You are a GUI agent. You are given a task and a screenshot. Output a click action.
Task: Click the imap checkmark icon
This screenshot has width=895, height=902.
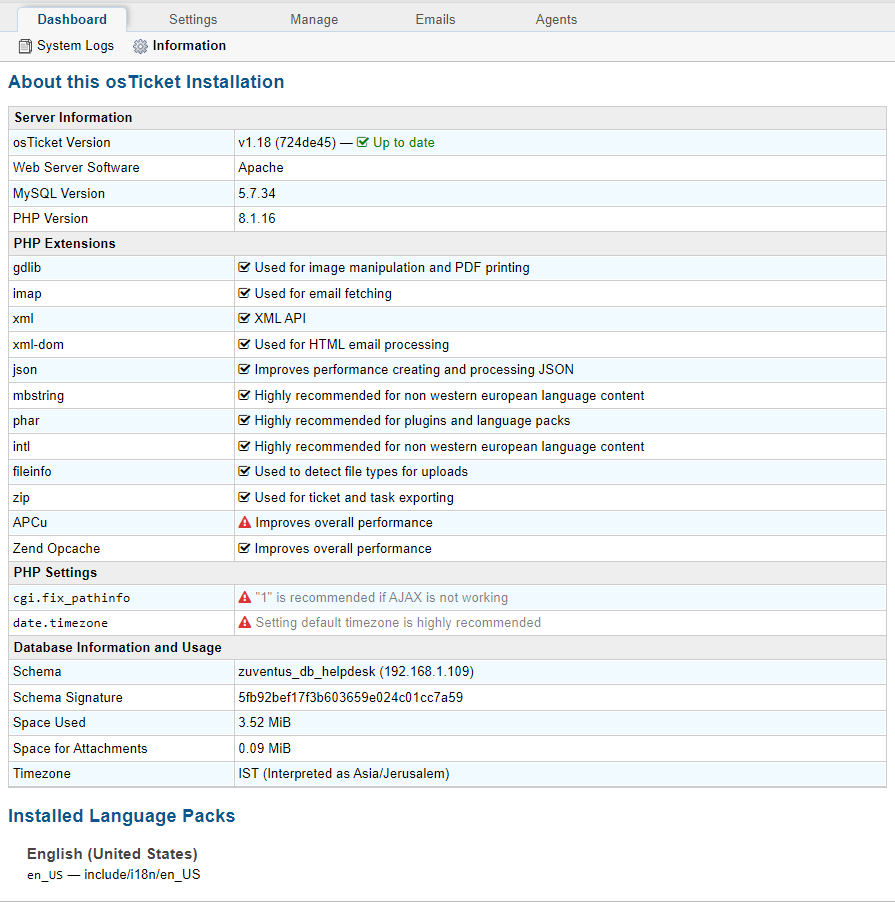[x=244, y=293]
